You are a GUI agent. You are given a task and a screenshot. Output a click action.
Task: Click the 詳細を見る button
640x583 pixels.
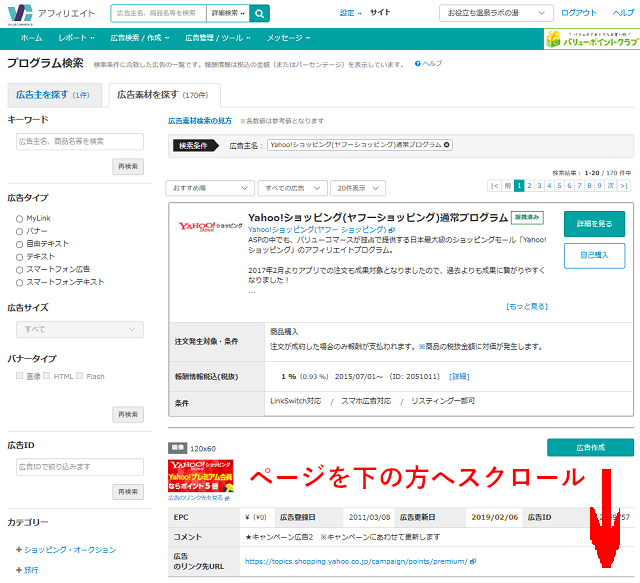click(x=594, y=224)
